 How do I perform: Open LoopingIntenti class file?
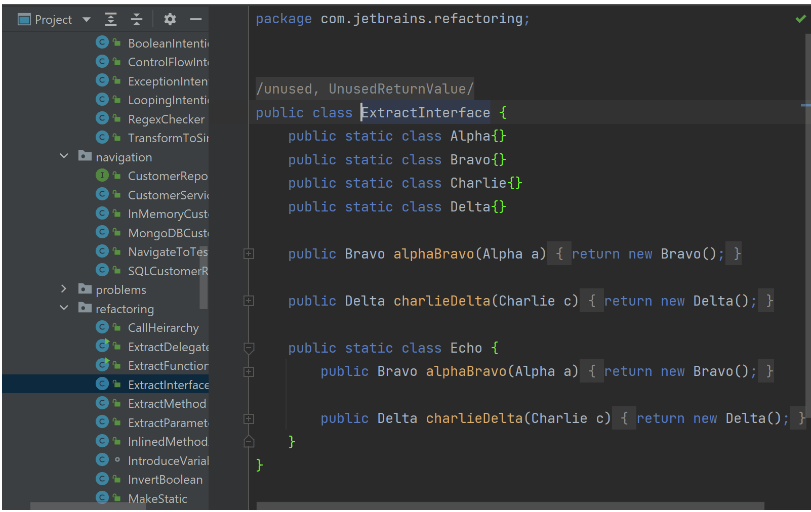168,100
